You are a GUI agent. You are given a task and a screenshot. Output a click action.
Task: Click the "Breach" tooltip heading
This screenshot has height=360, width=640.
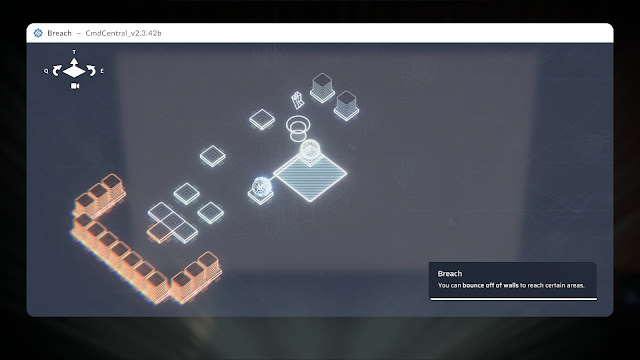[450, 273]
